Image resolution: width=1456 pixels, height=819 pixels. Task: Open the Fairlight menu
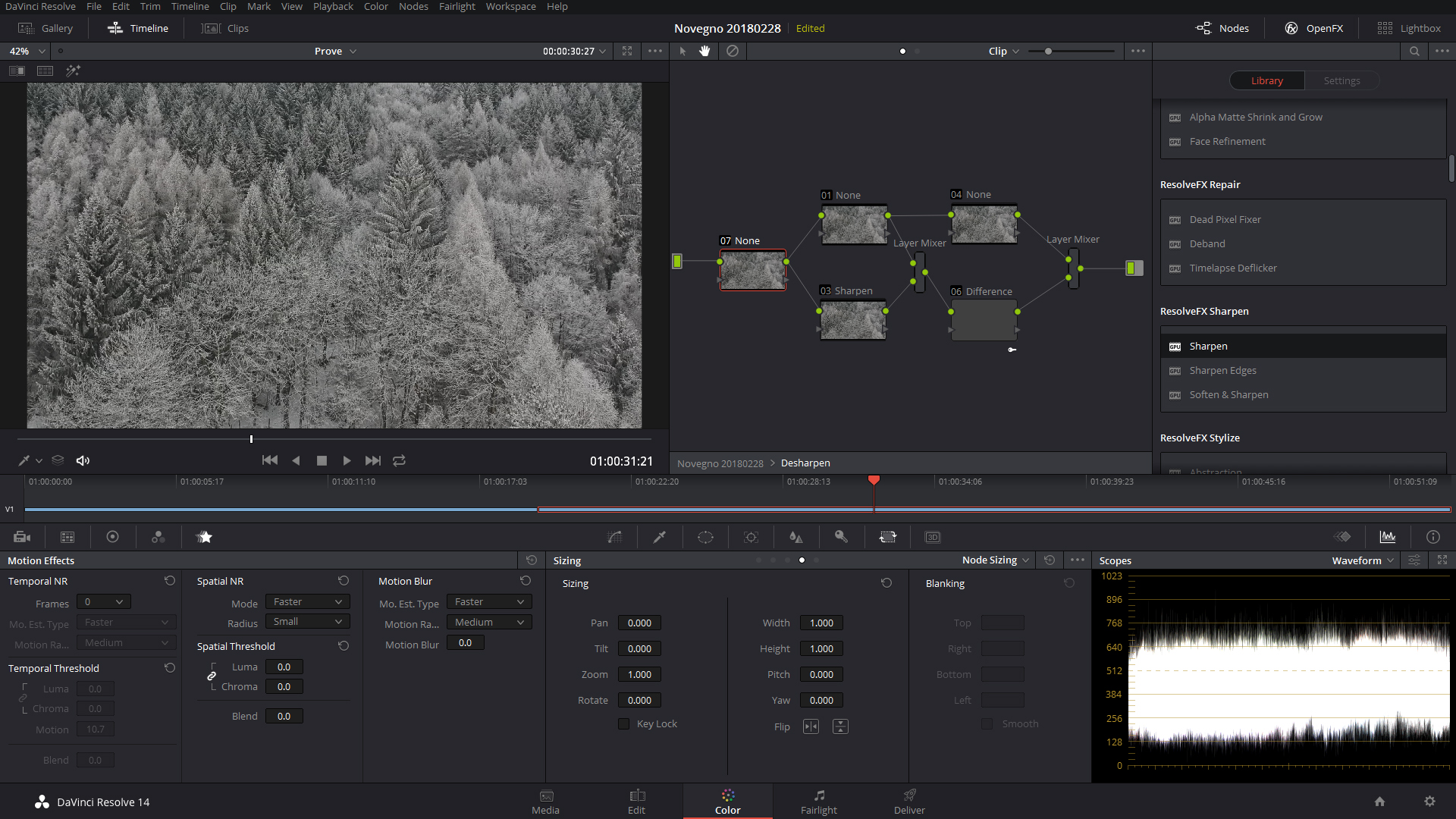(x=457, y=6)
